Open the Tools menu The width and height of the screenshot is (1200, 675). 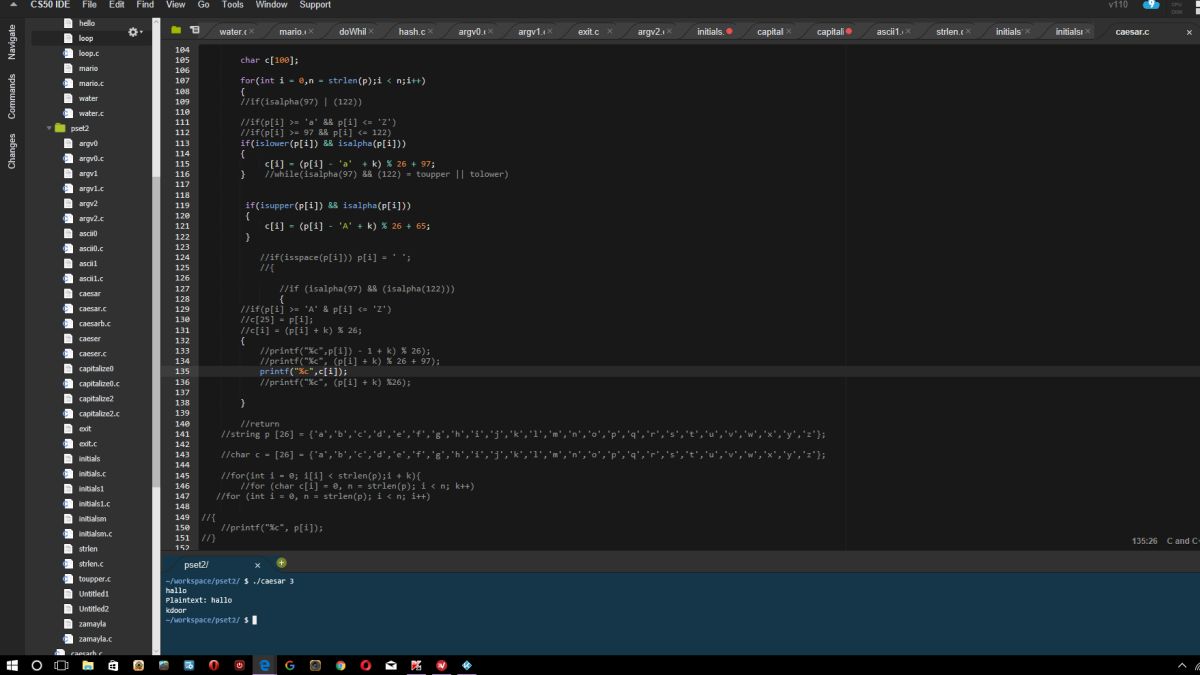tap(232, 5)
